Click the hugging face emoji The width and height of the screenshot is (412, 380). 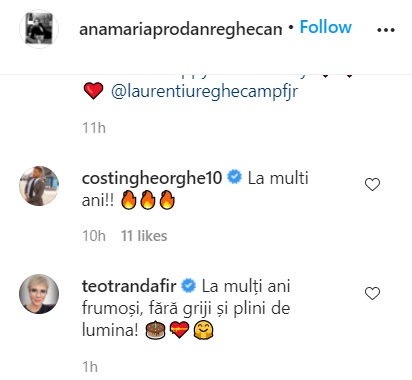tap(203, 330)
